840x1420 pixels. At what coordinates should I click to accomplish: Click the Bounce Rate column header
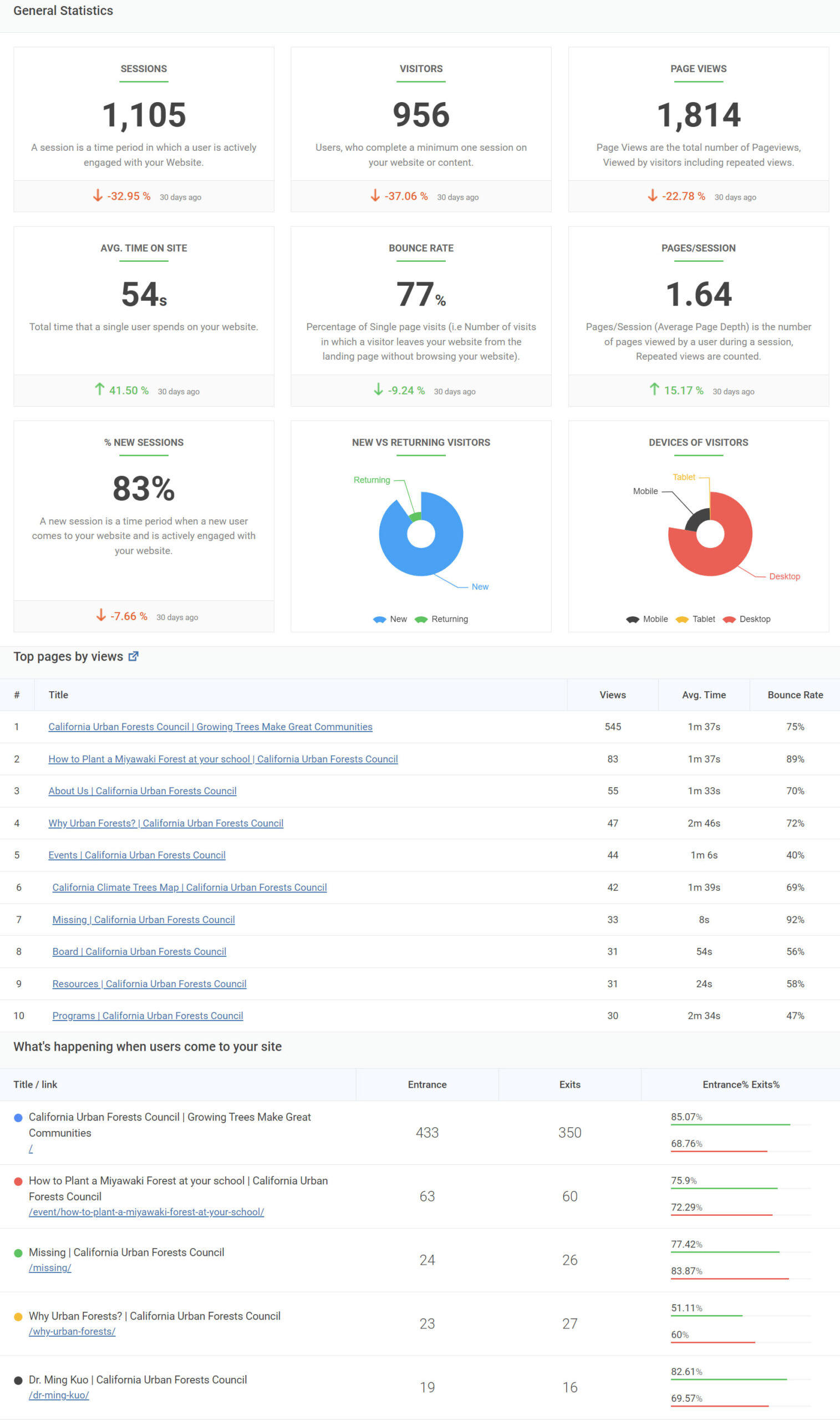pyautogui.click(x=795, y=694)
